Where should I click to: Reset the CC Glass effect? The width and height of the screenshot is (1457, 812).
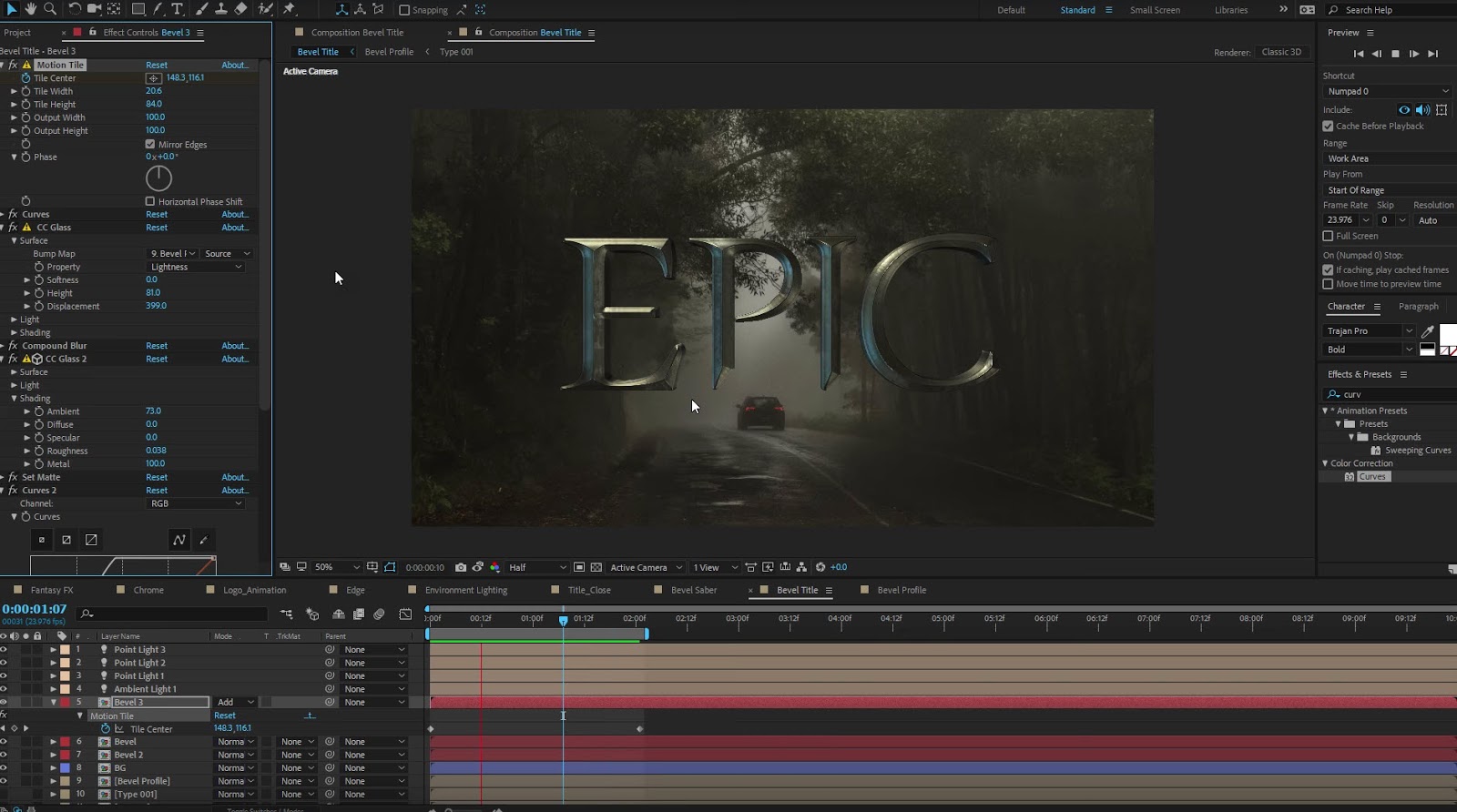157,228
